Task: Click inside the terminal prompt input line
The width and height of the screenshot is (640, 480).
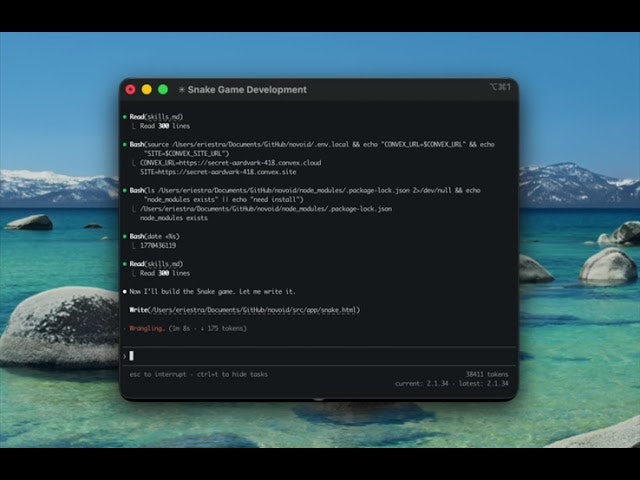Action: [x=318, y=356]
